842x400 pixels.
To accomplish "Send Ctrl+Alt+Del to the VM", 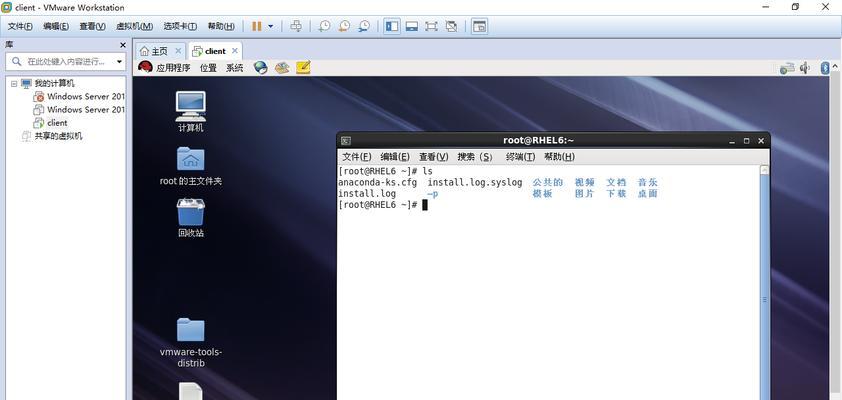I will click(296, 26).
